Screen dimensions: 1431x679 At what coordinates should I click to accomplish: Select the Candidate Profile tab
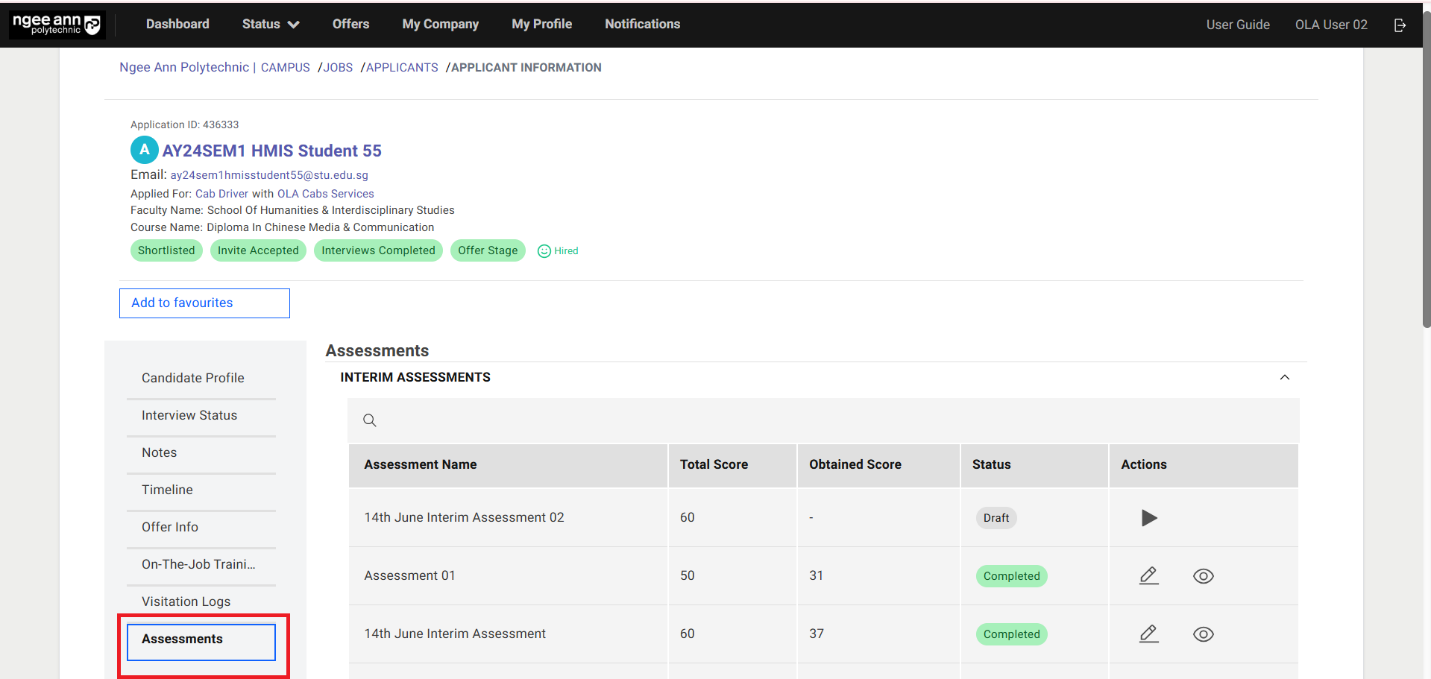193,378
